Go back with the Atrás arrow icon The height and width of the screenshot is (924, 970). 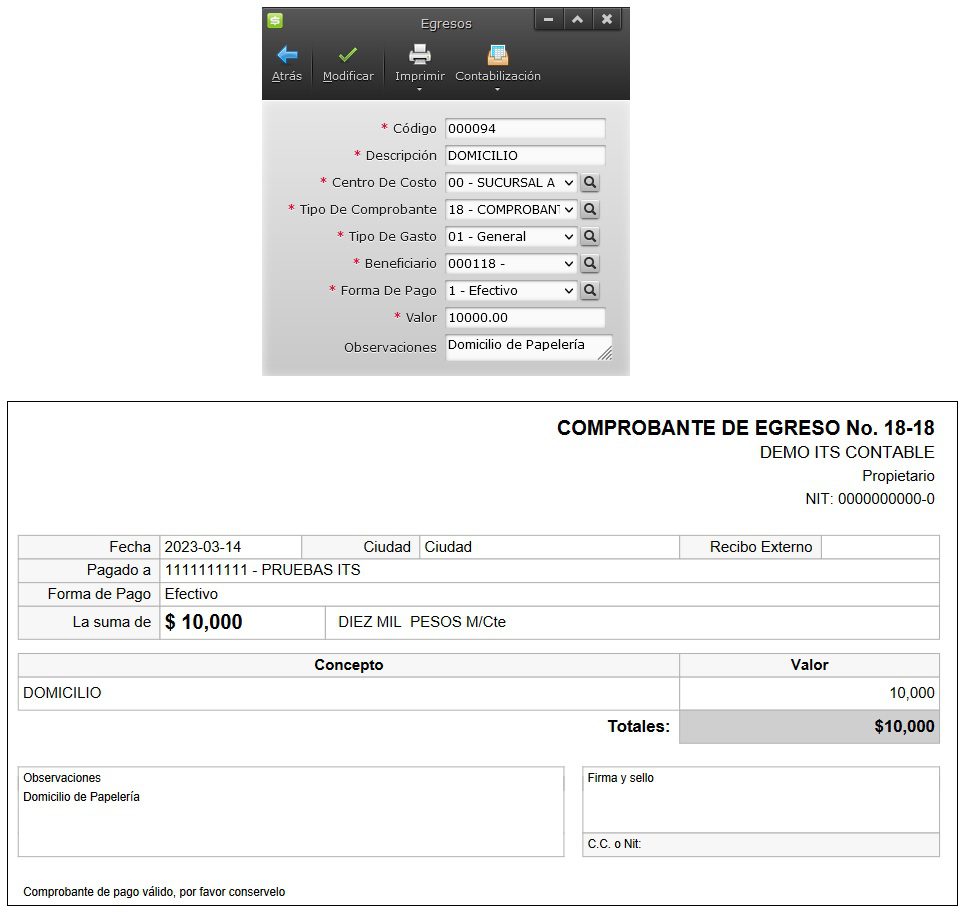(x=287, y=55)
